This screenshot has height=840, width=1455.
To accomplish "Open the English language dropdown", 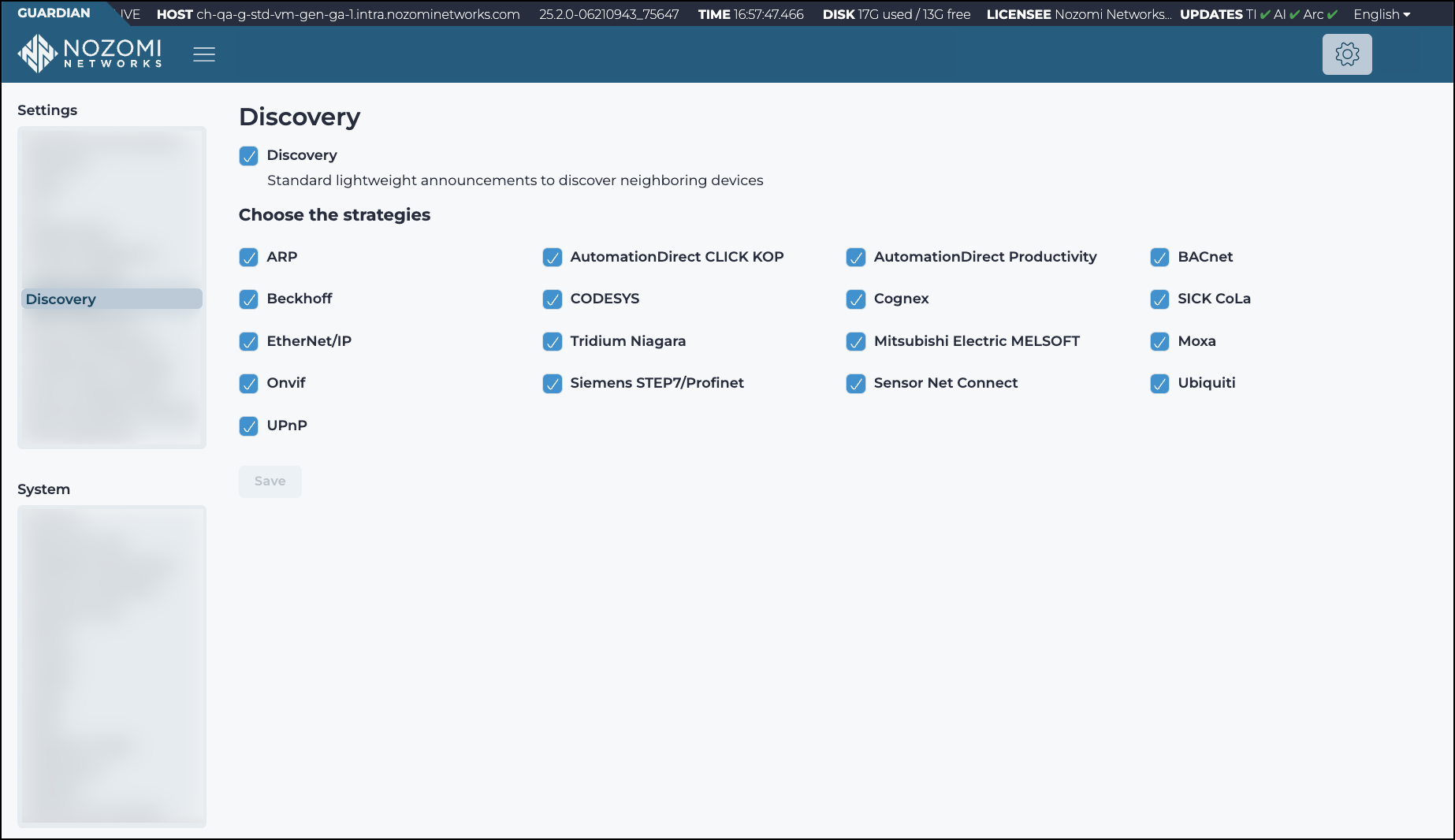I will click(x=1380, y=13).
